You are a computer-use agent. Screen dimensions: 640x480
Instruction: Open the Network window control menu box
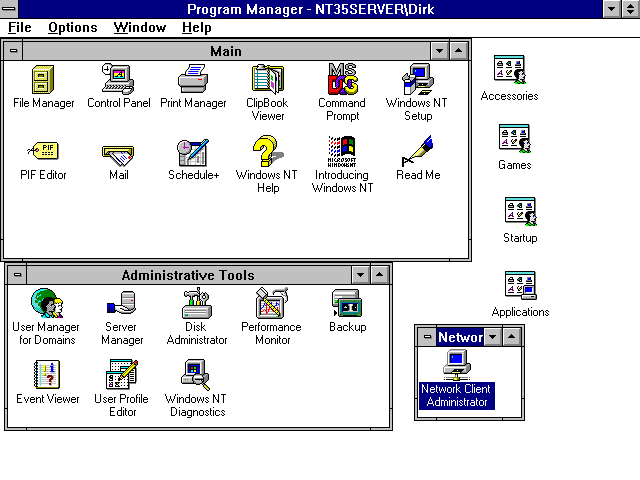[x=427, y=337]
